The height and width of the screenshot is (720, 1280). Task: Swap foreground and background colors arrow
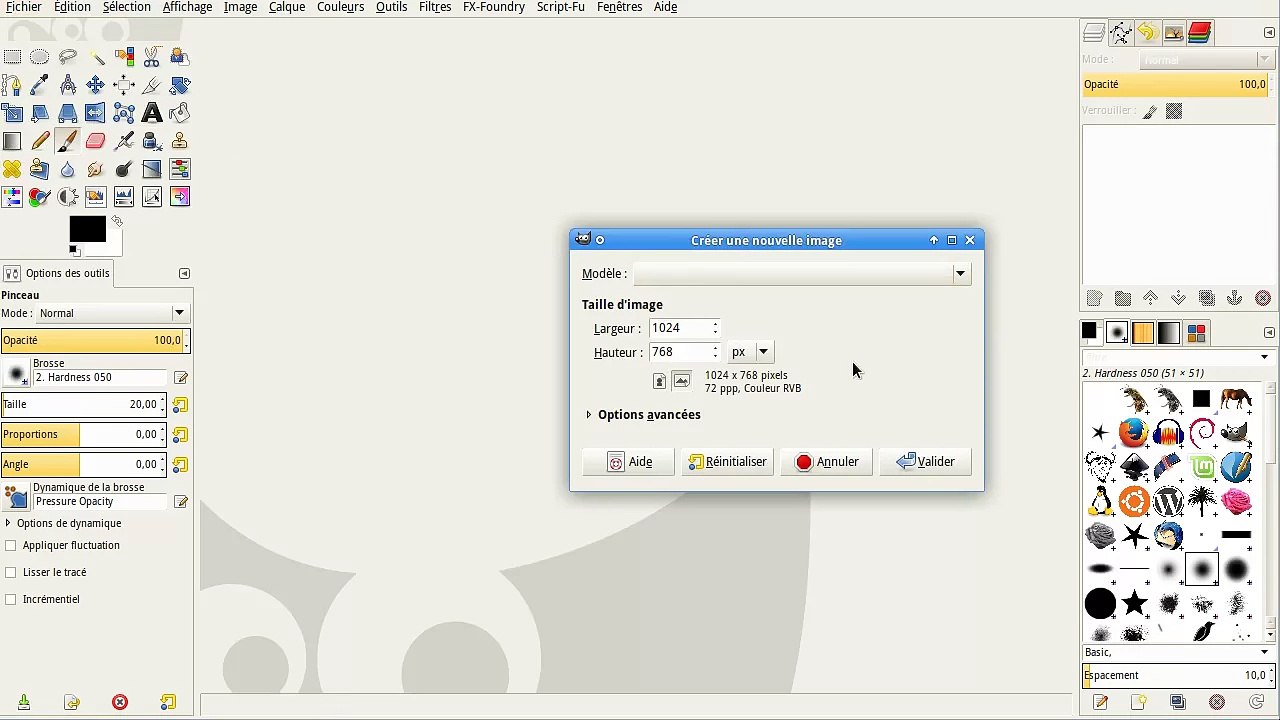pyautogui.click(x=117, y=221)
